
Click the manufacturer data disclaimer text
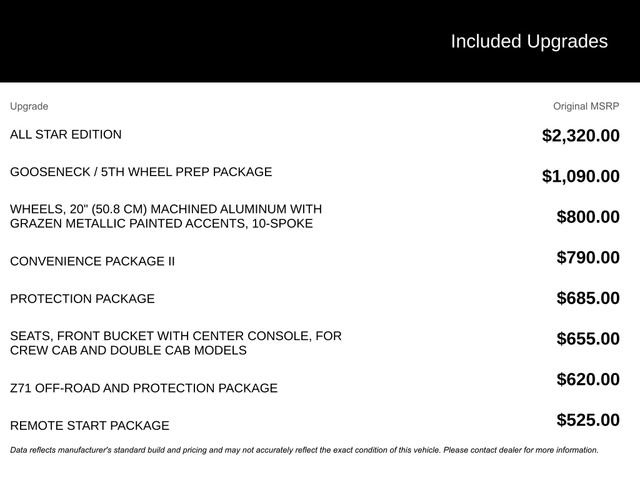[x=304, y=450]
